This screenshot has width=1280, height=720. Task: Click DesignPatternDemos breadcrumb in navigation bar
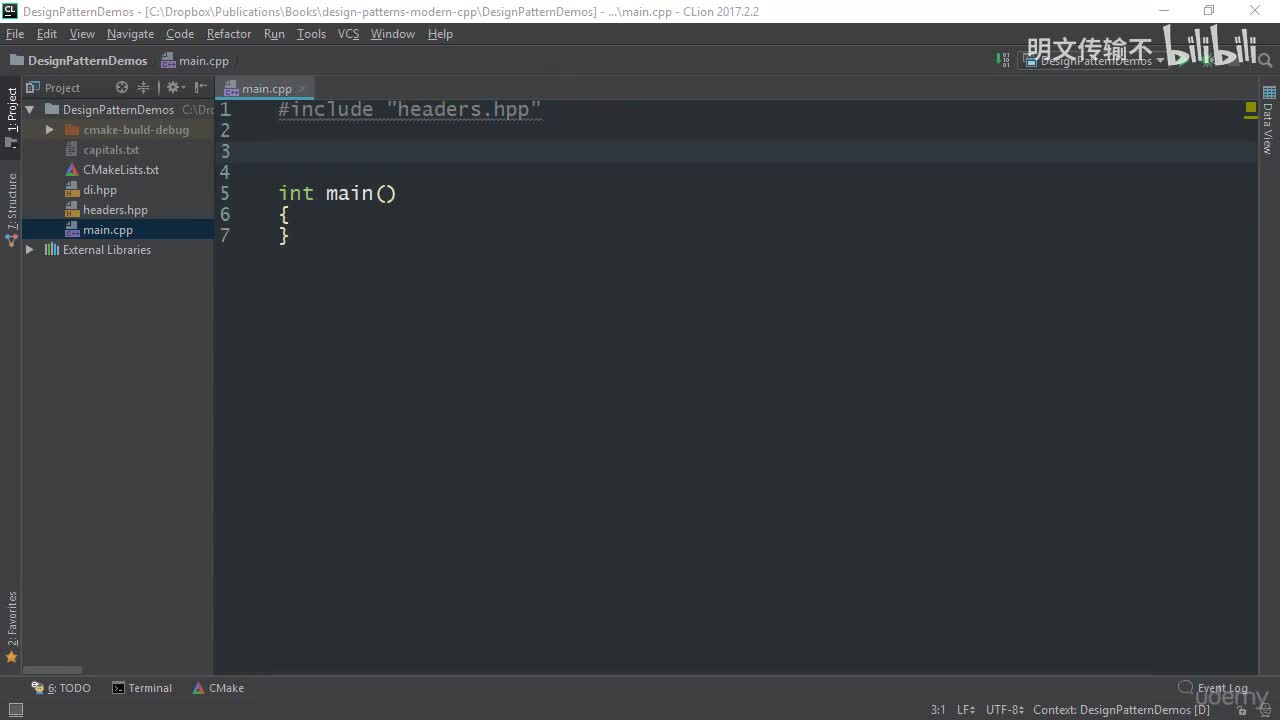[x=78, y=61]
